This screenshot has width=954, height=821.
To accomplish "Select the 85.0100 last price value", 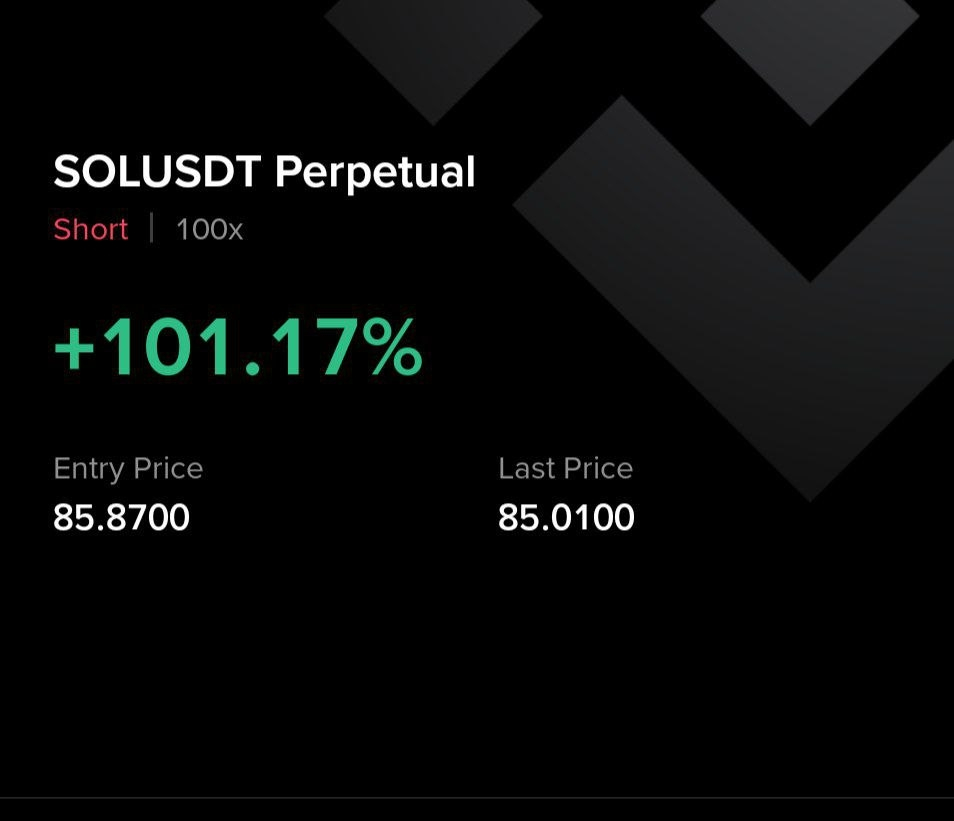I will 566,518.
